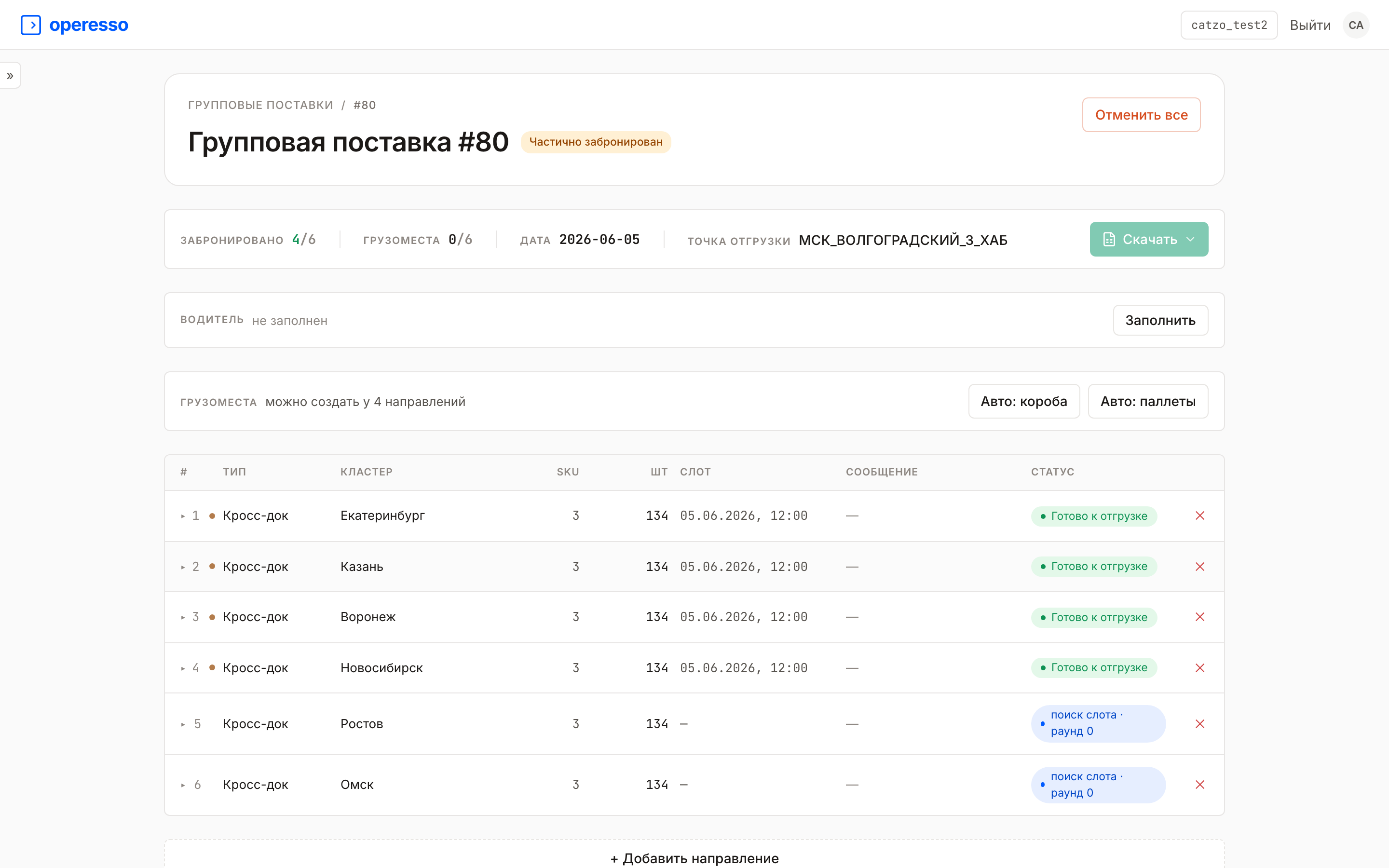Click Готово к отгрузке status for Казань

tap(1093, 566)
